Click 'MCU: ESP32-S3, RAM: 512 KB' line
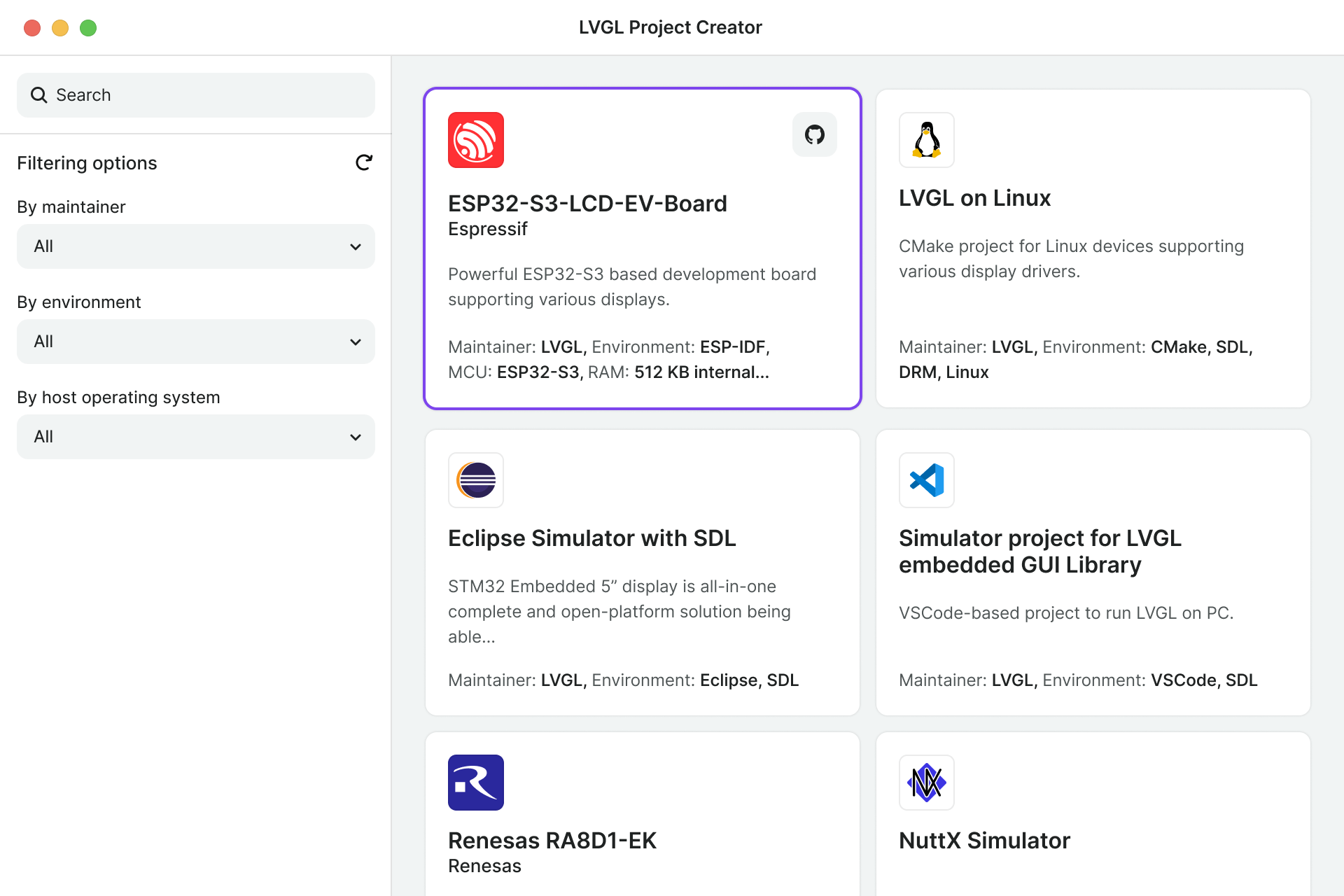Screen dimensions: 1344x896 [x=608, y=372]
